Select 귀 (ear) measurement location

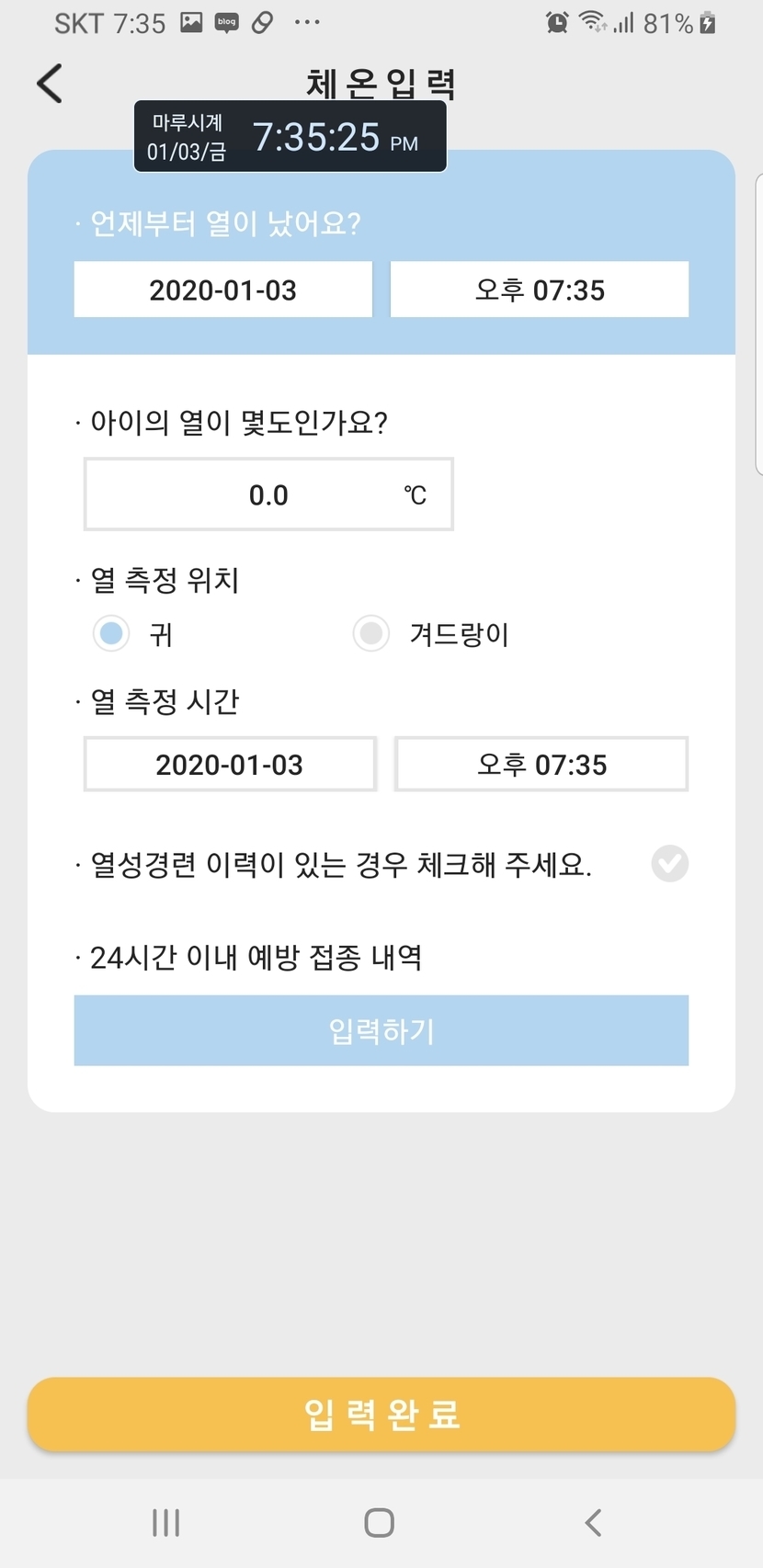(x=111, y=633)
